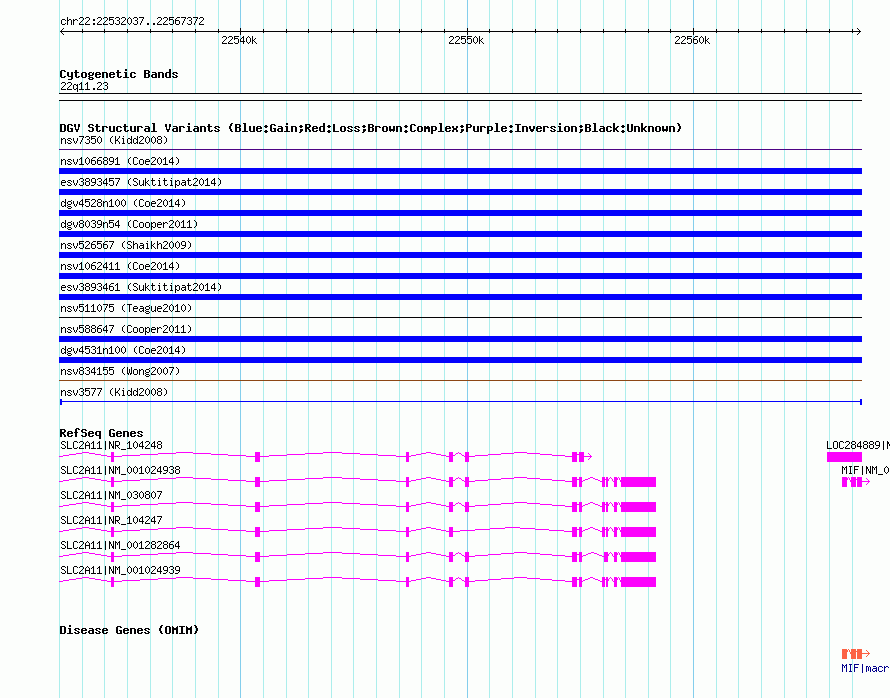
Task: Select the blue gain bar under esv3893457
Action: coord(460,192)
